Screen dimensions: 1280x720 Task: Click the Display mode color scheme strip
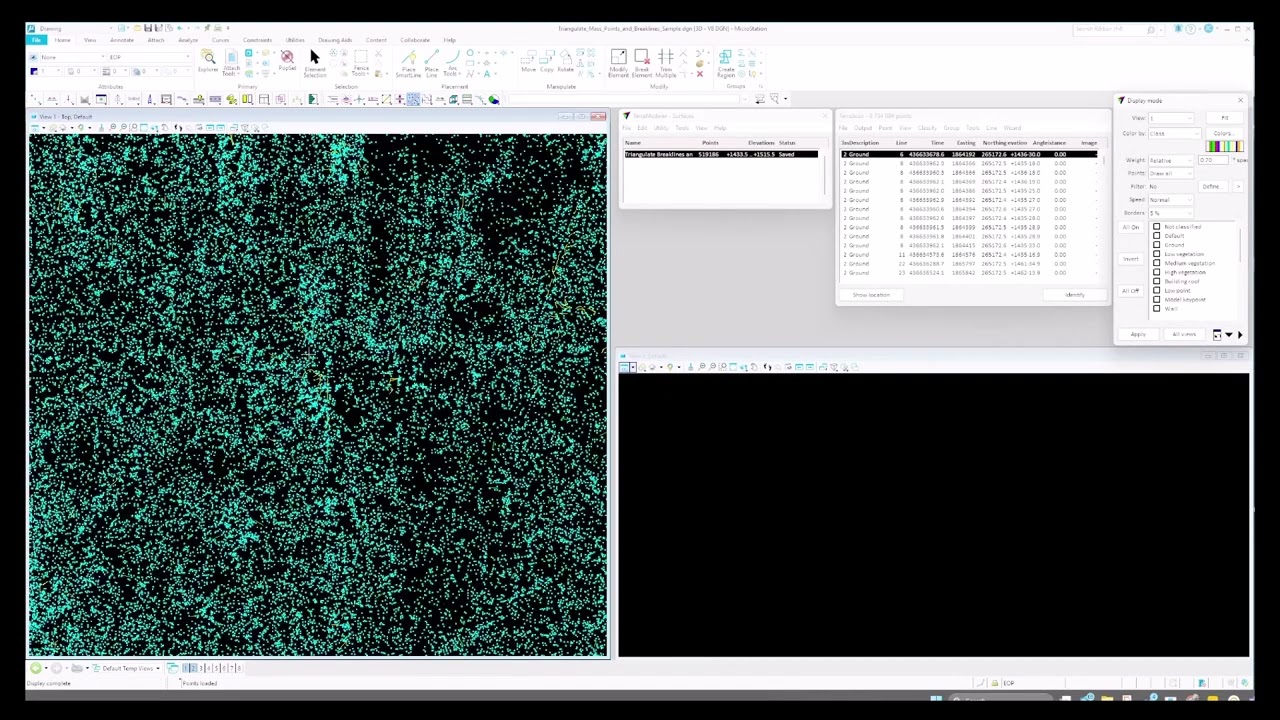point(1225,147)
